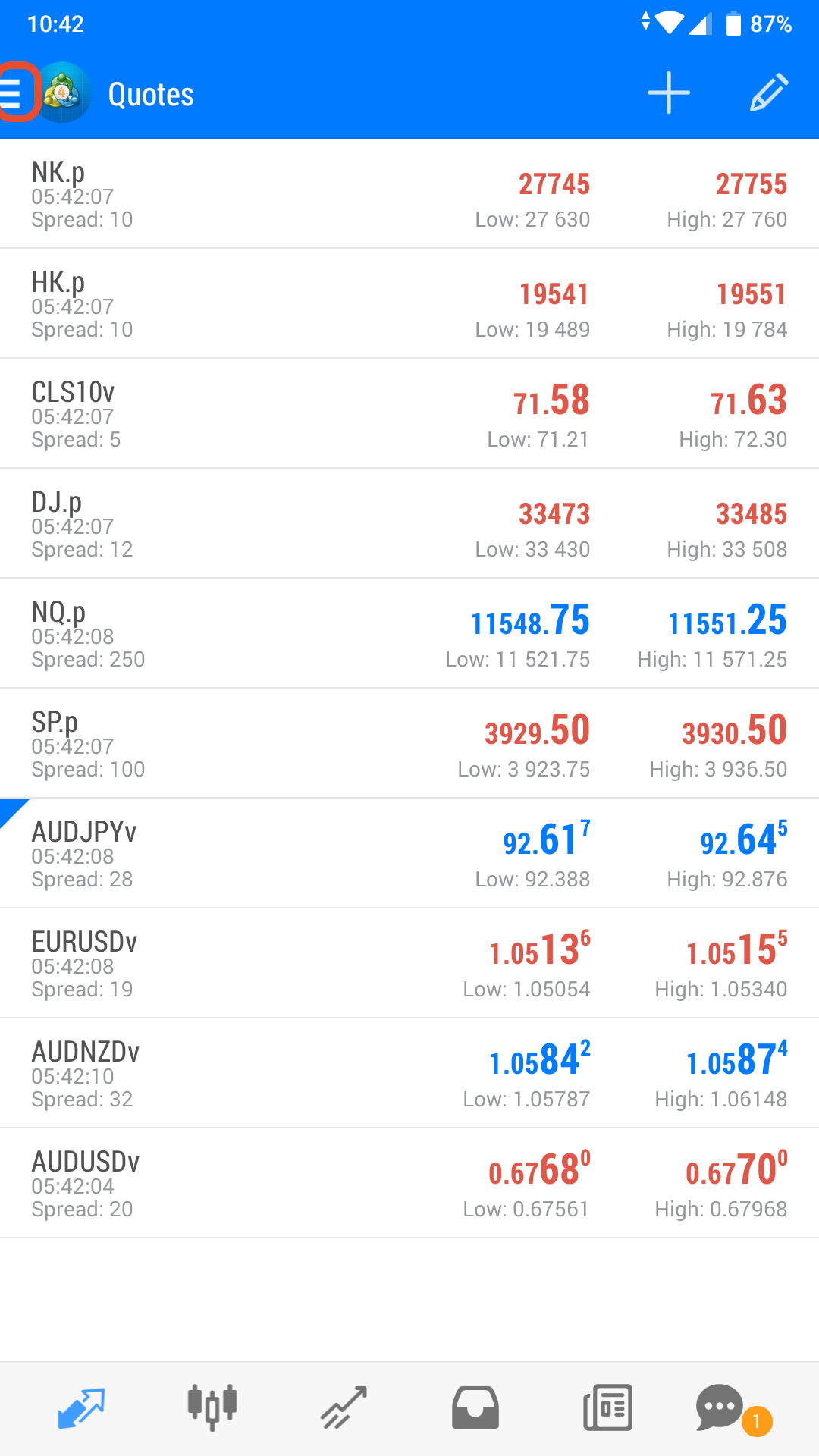Select the Quotes tab arrows icon
This screenshot has width=819, height=1456.
81,1408
